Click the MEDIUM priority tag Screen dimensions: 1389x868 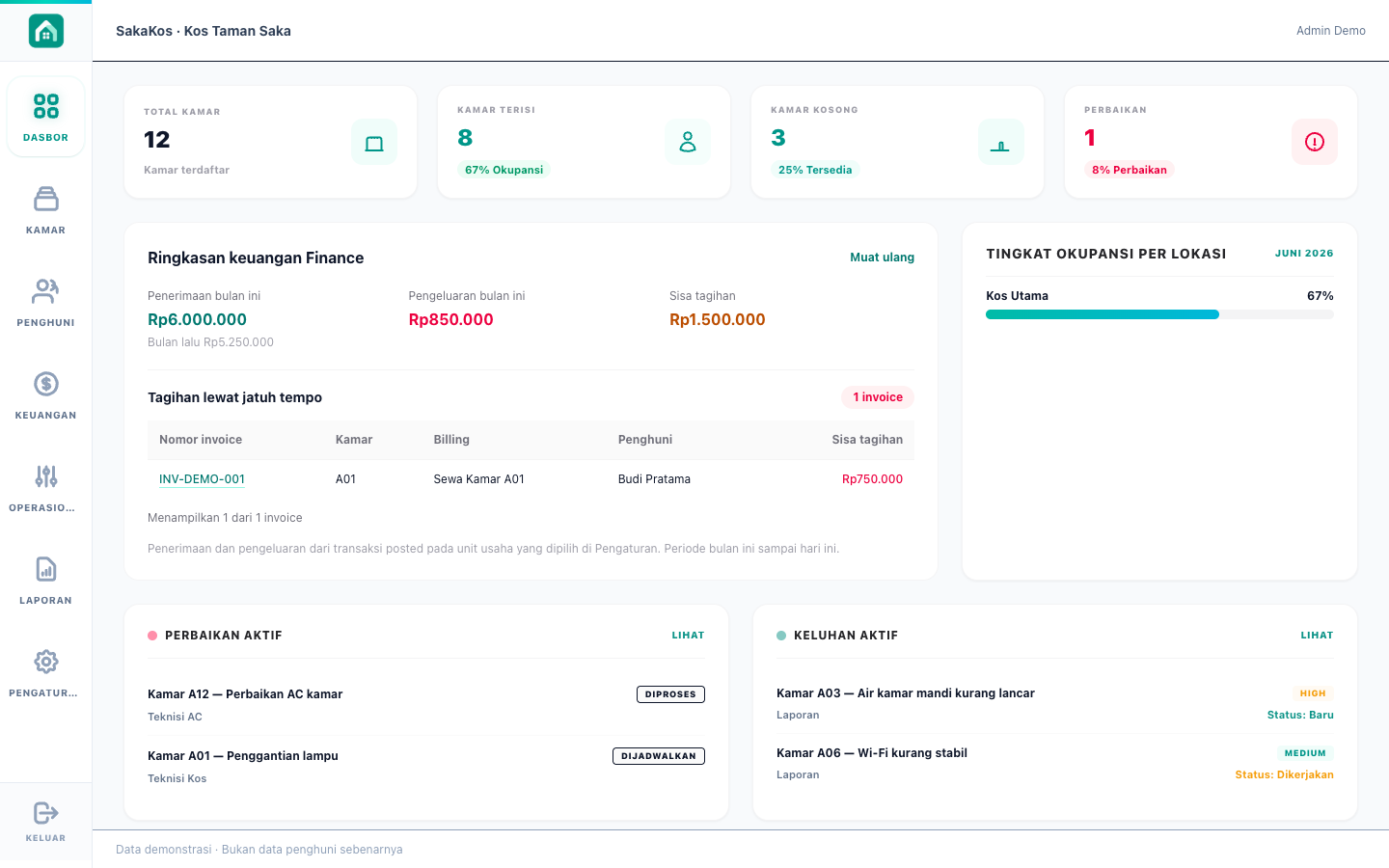pyautogui.click(x=1305, y=753)
